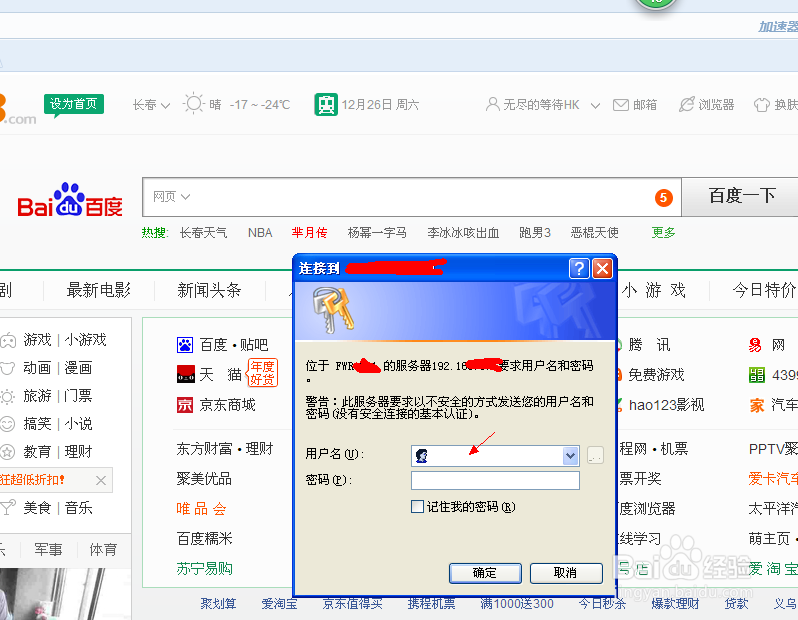Open the 唯品会 link

pos(201,509)
